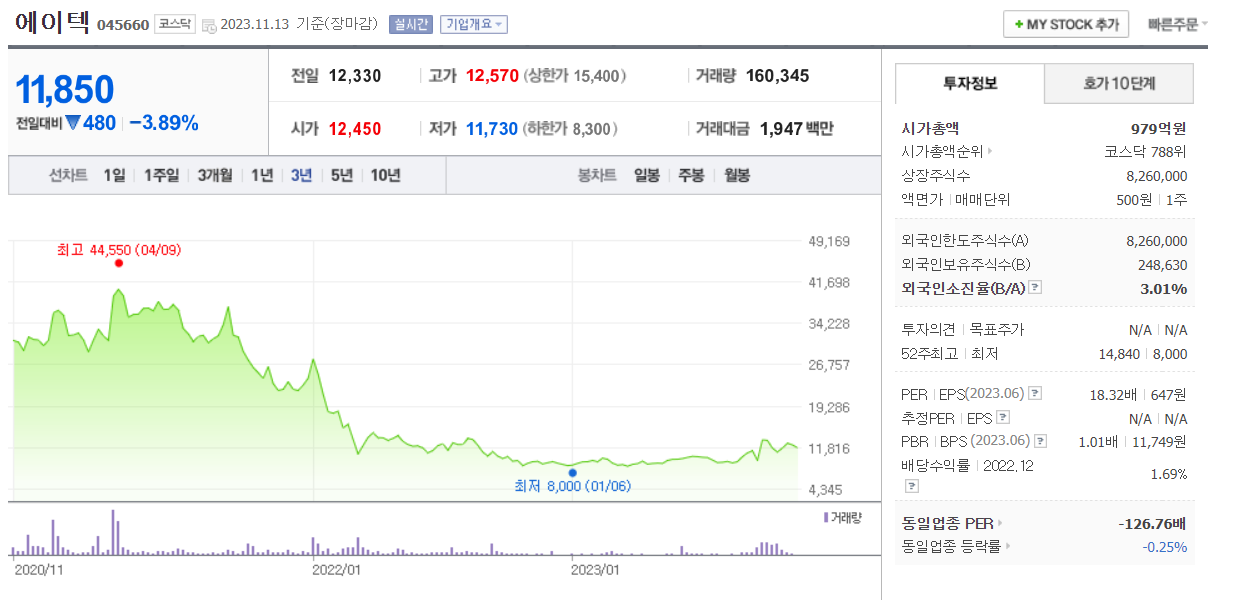Select the 5년 line chart period
Image resolution: width=1237 pixels, height=600 pixels.
point(342,175)
